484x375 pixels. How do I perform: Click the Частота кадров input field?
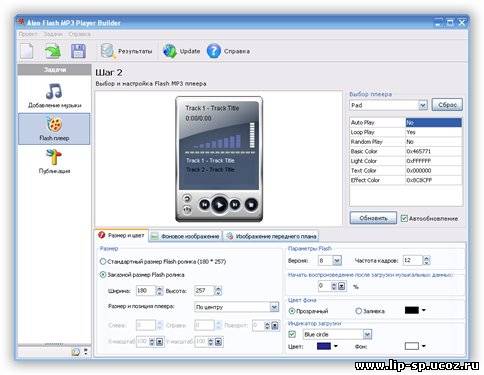[x=413, y=260]
